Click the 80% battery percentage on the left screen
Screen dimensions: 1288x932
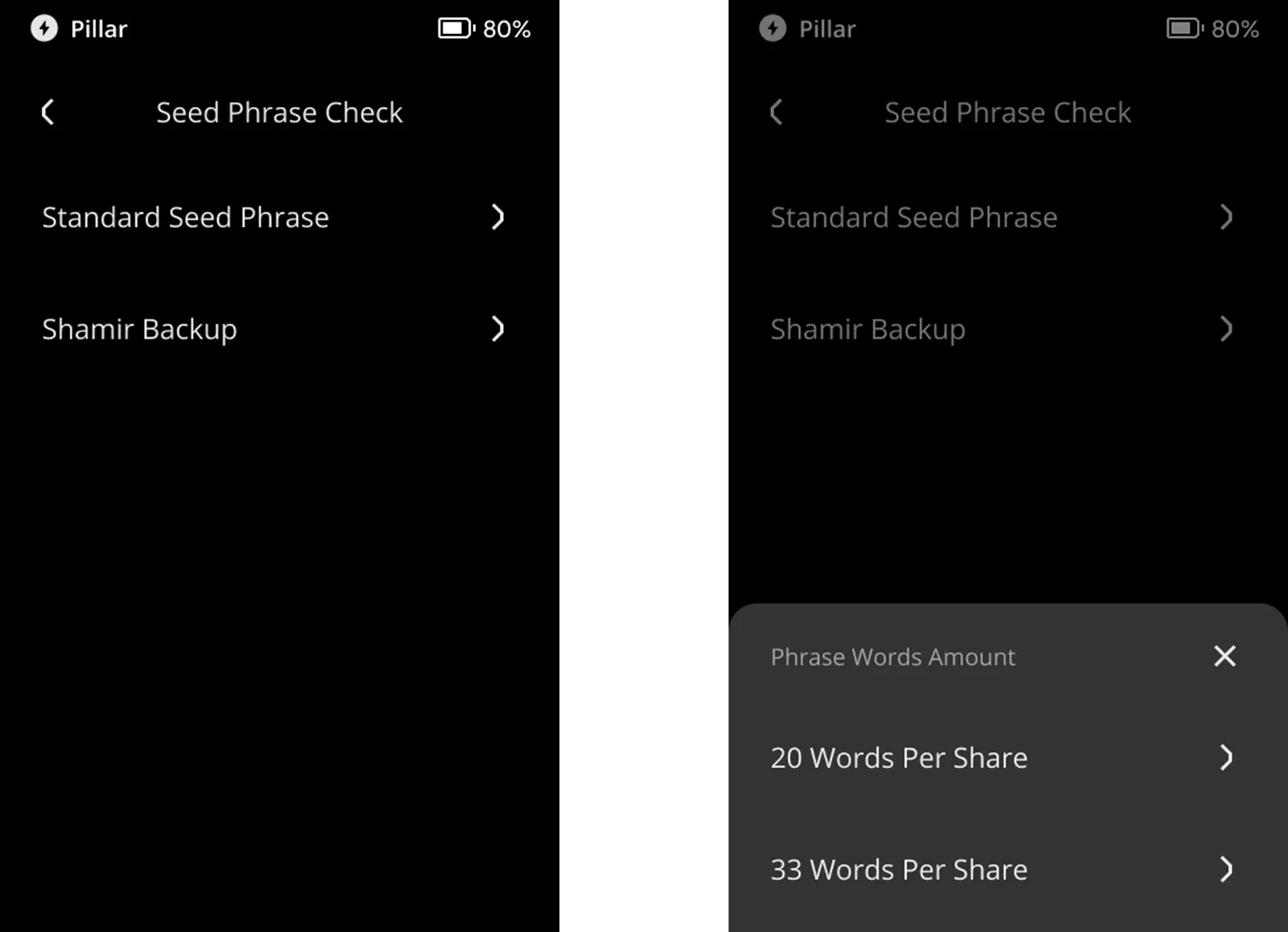click(506, 29)
